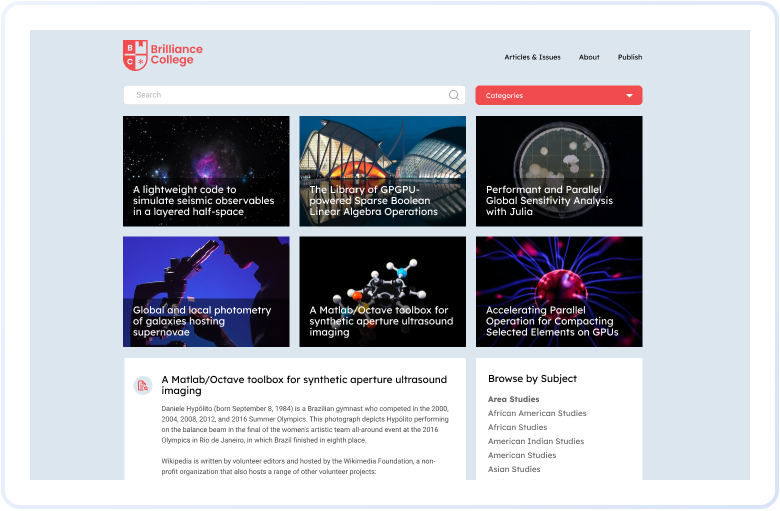
Task: Click the Matlab/Octave toolbox article heading
Action: point(304,385)
